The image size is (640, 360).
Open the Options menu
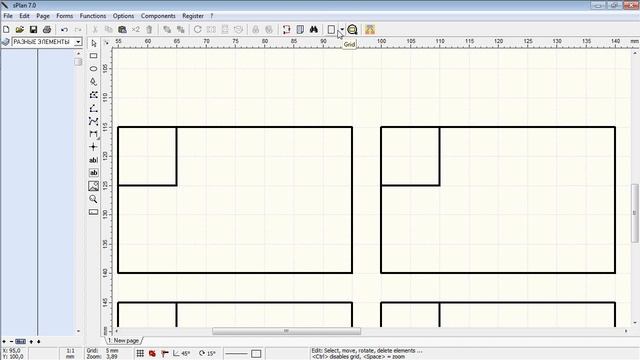[x=123, y=16]
